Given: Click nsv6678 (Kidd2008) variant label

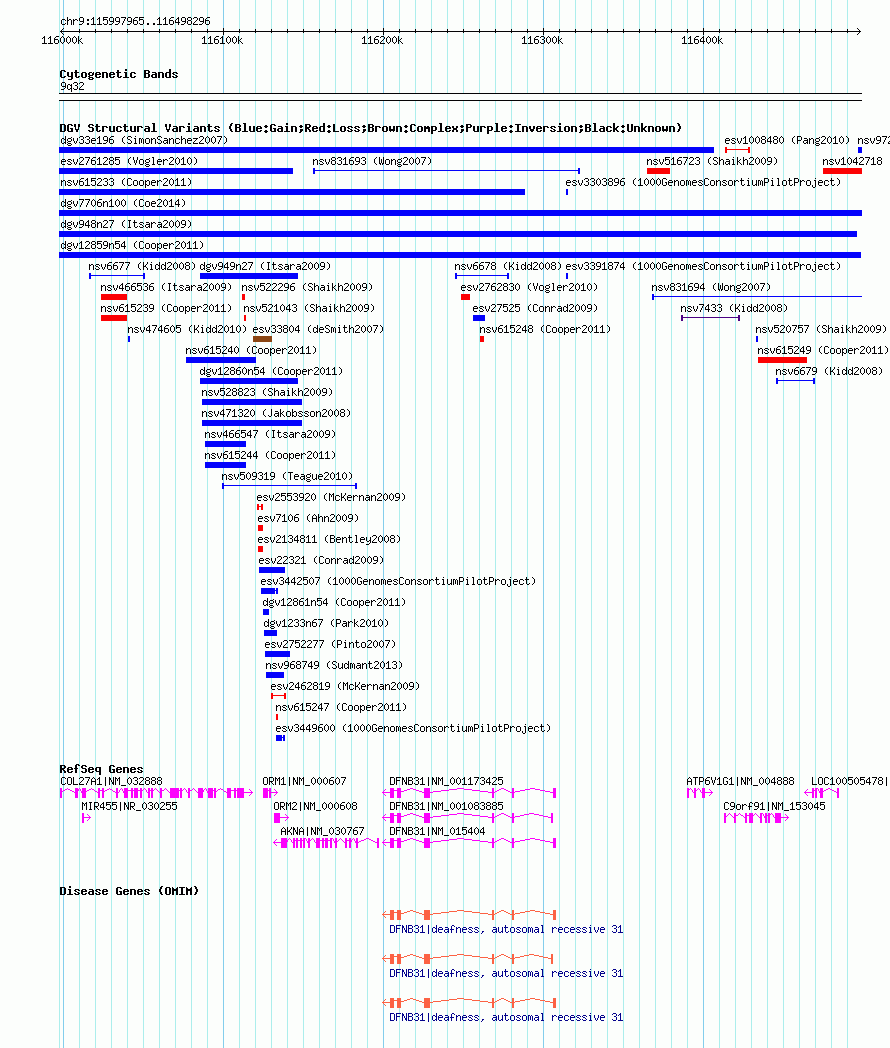Looking at the screenshot, I should click(508, 266).
